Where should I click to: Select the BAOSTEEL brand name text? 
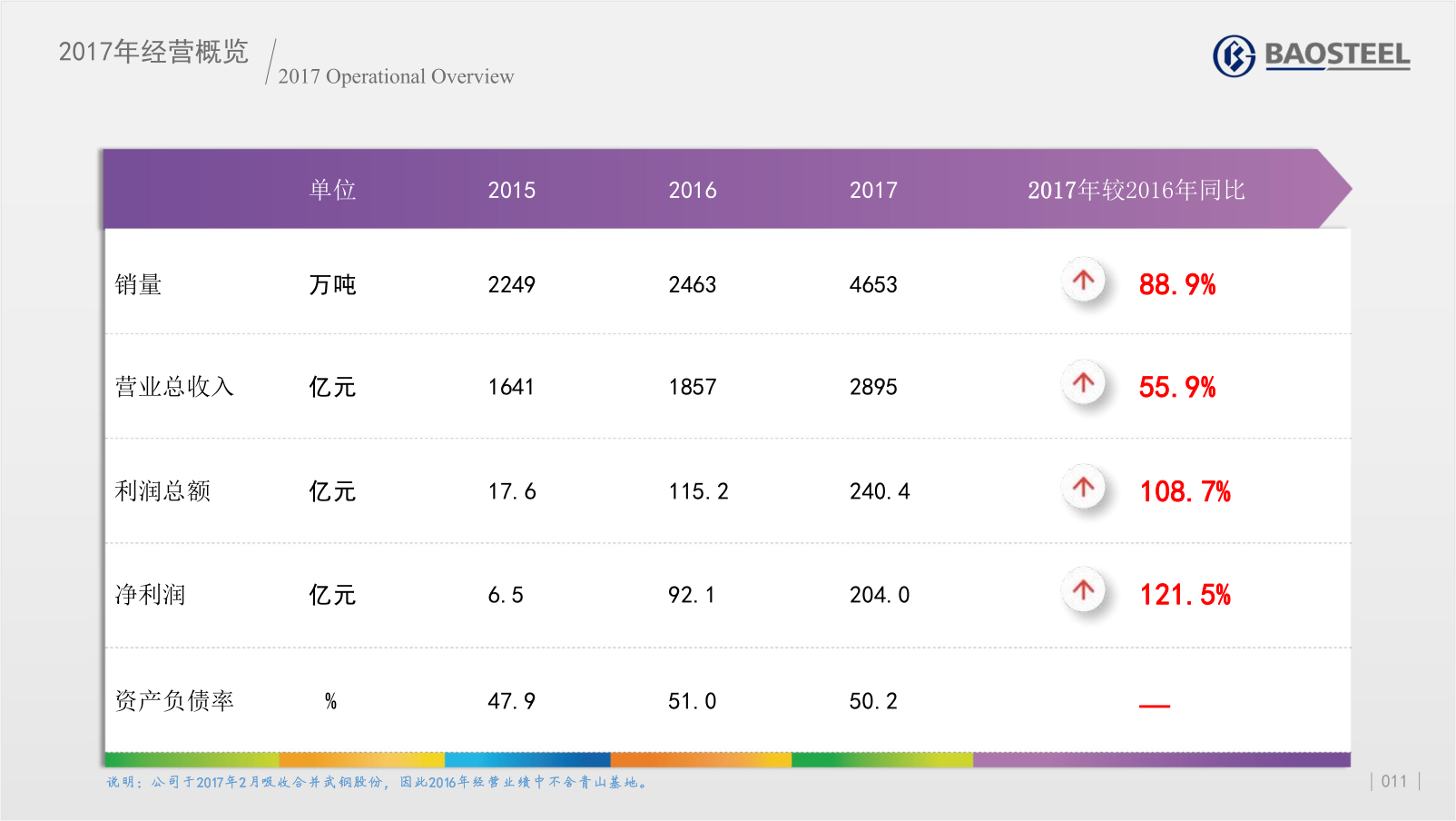tap(1337, 55)
